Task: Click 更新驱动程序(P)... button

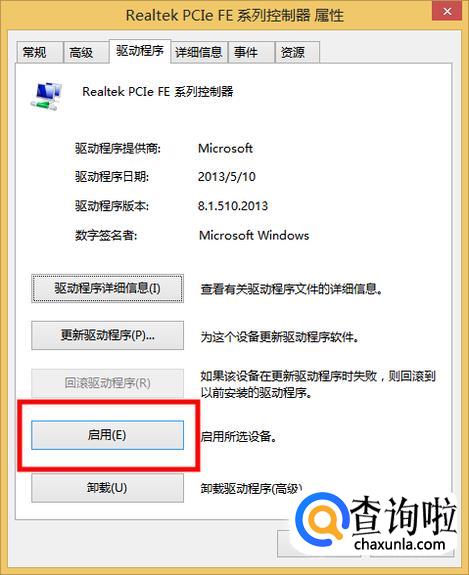Action: click(x=107, y=335)
